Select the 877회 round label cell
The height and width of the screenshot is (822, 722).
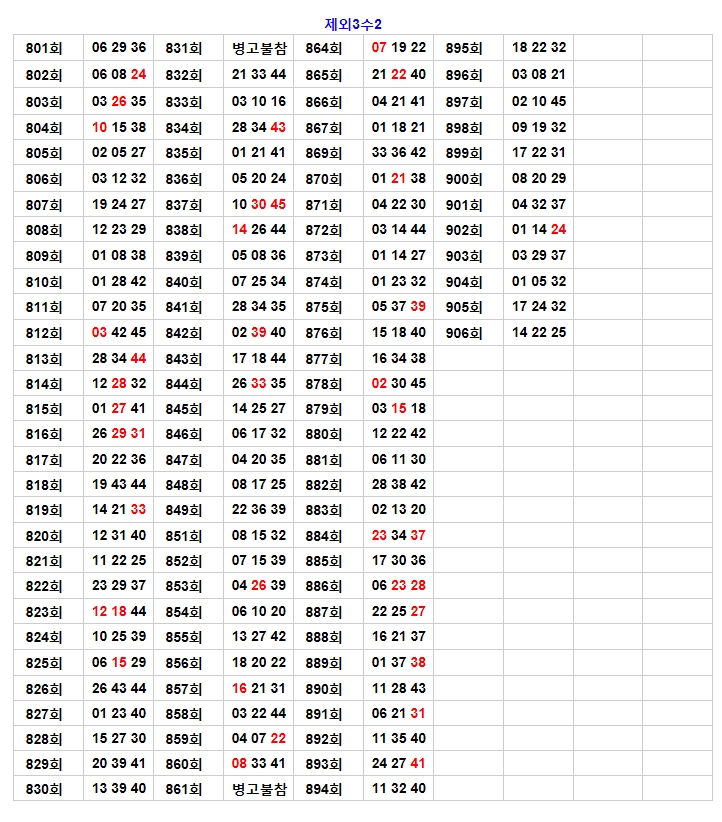[x=324, y=359]
